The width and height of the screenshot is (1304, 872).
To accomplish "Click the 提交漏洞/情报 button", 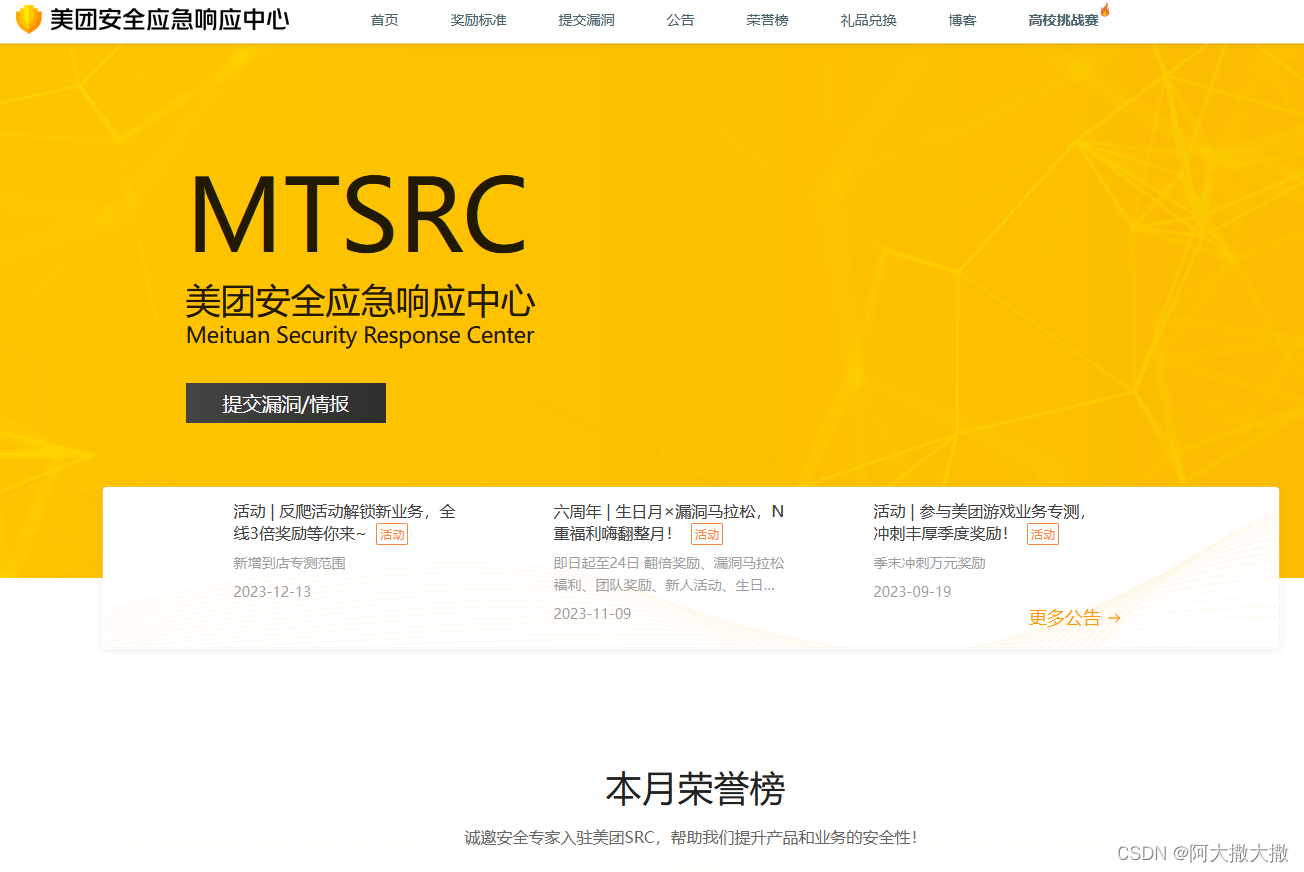I will 286,403.
